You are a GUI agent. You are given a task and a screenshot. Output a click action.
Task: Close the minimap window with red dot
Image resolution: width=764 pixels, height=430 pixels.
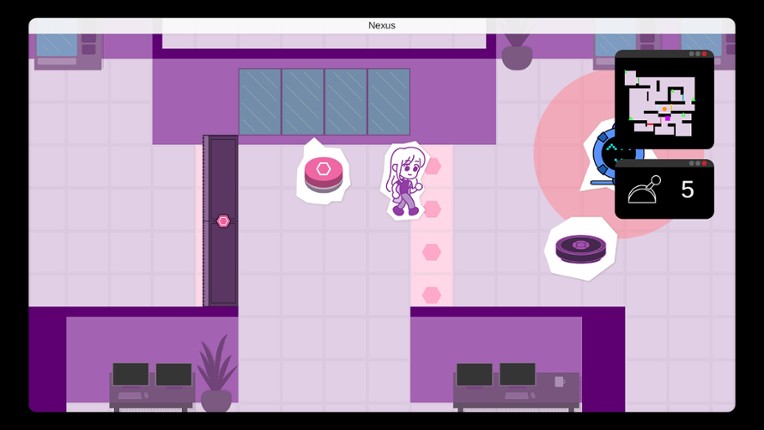tap(704, 54)
